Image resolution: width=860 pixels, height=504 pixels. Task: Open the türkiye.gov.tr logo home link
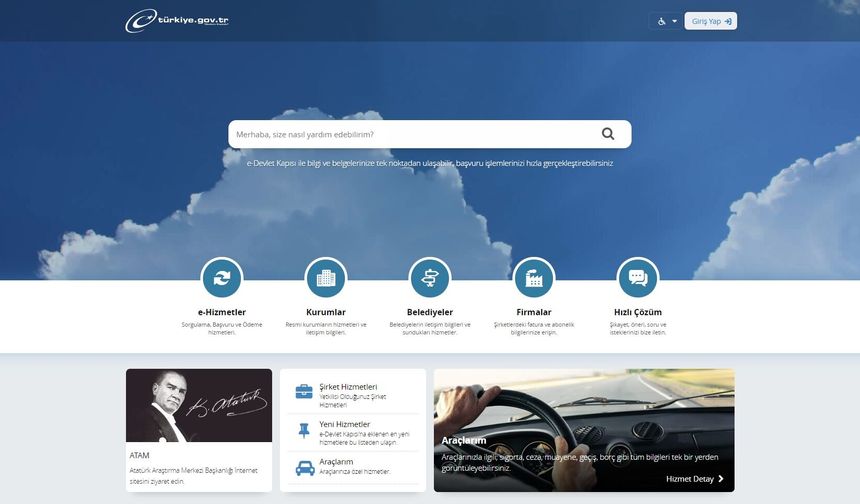177,21
